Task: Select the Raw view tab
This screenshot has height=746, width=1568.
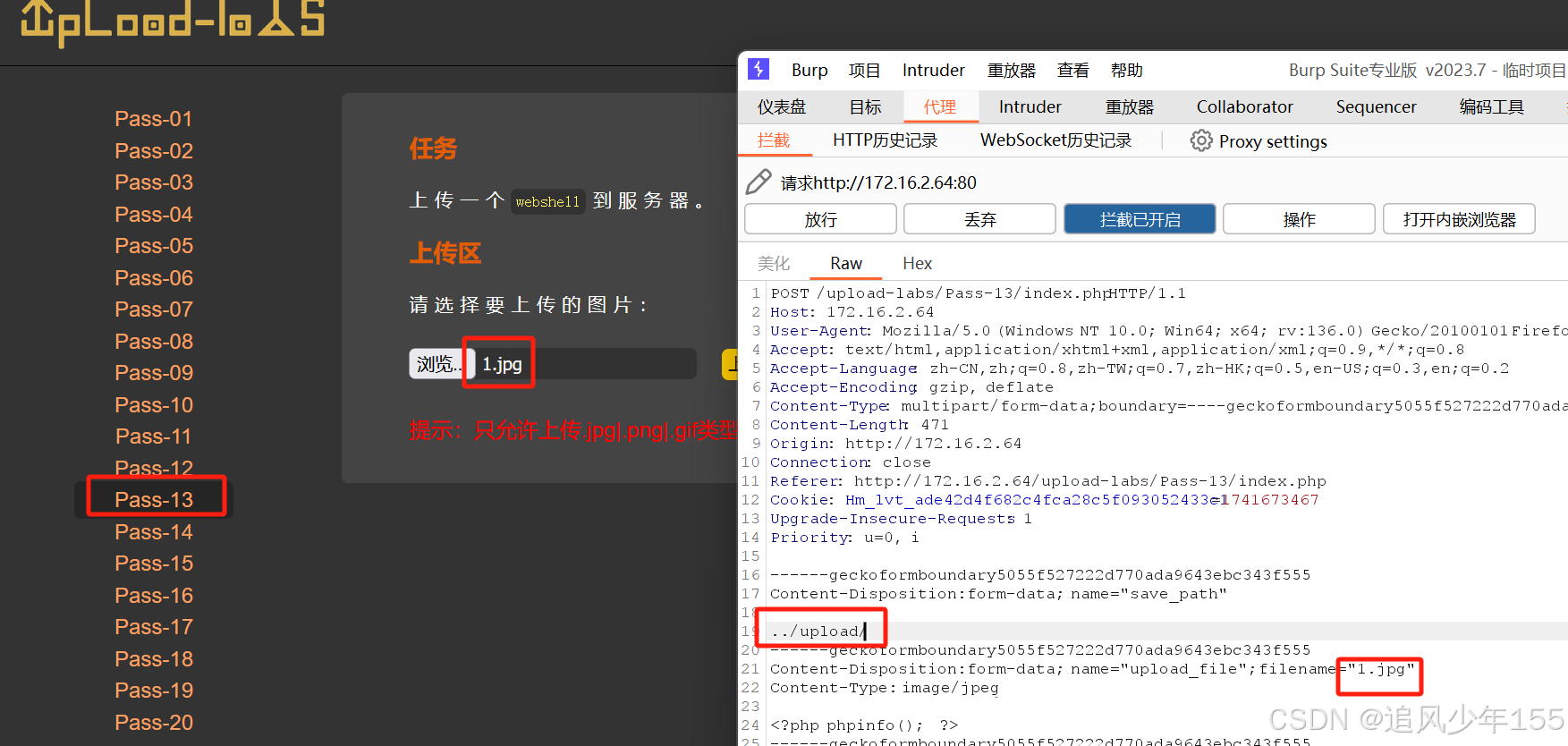Action: click(846, 263)
